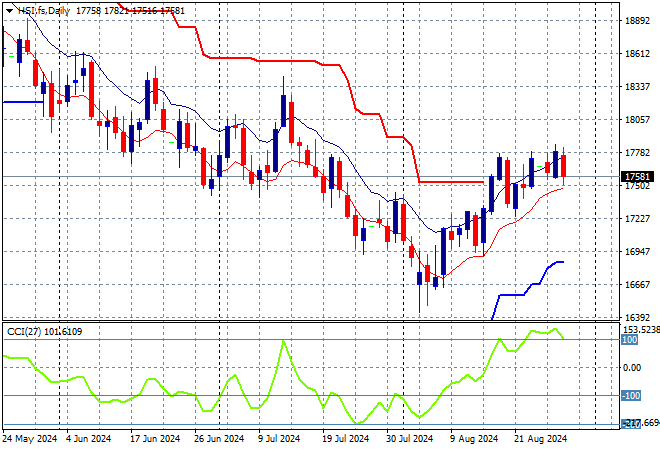Image resolution: width=660 pixels, height=450 pixels.
Task: Select the 9 Jul 2024 date label
Action: (279, 439)
